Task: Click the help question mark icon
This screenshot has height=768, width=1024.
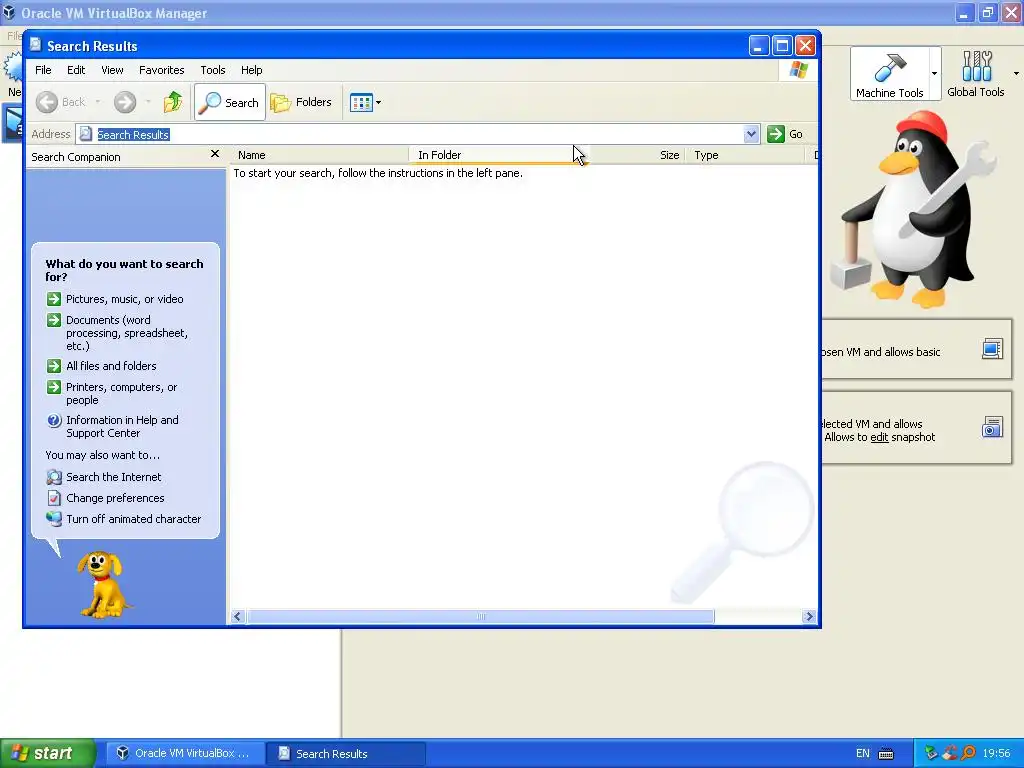Action: pyautogui.click(x=54, y=421)
